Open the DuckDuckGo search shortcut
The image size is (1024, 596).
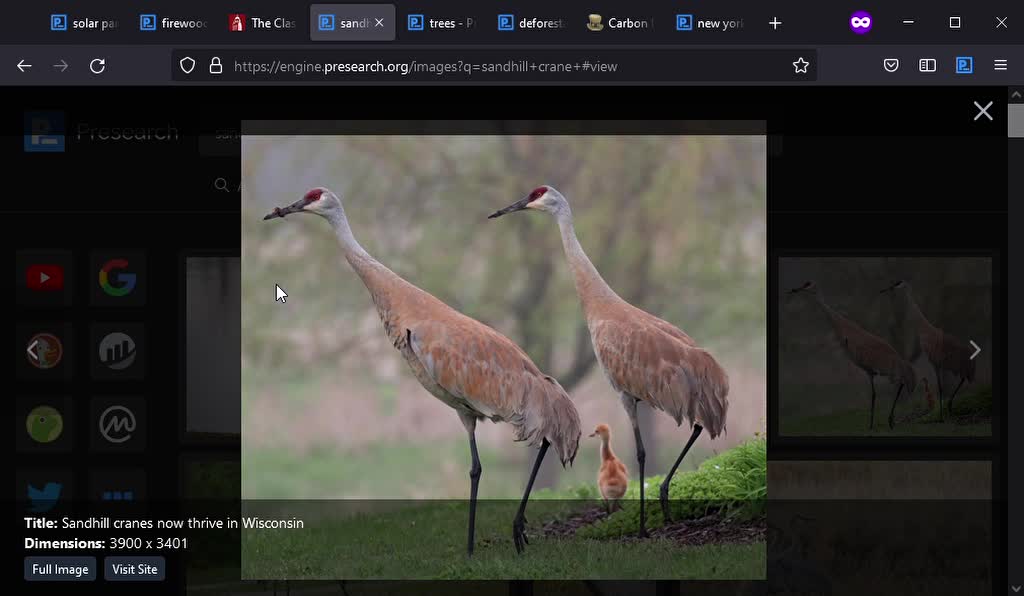(44, 351)
